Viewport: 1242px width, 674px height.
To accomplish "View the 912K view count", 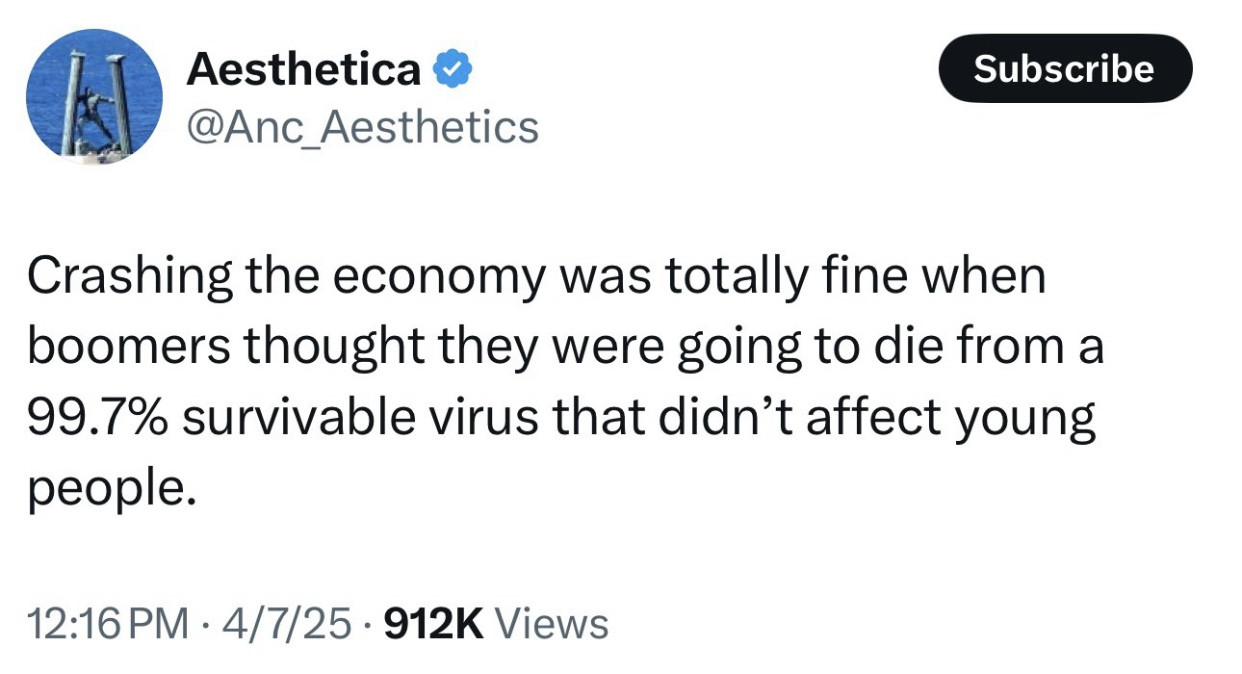I will pos(435,624).
